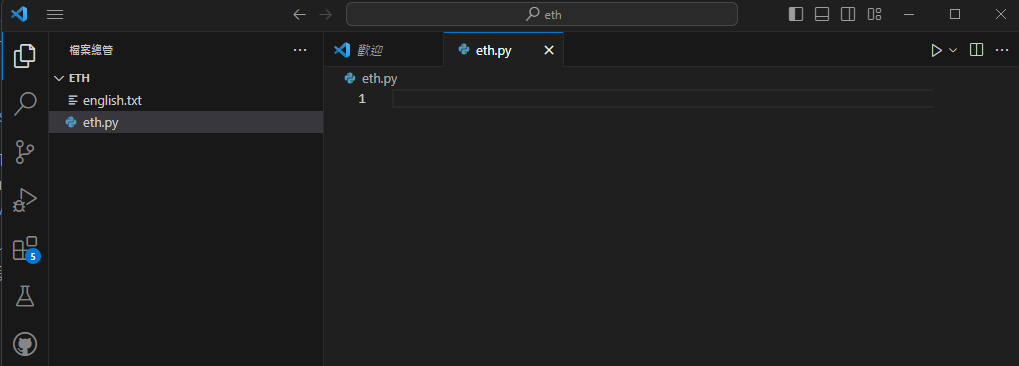The height and width of the screenshot is (366, 1019).
Task: Toggle the primary side bar visibility
Action: [x=795, y=14]
